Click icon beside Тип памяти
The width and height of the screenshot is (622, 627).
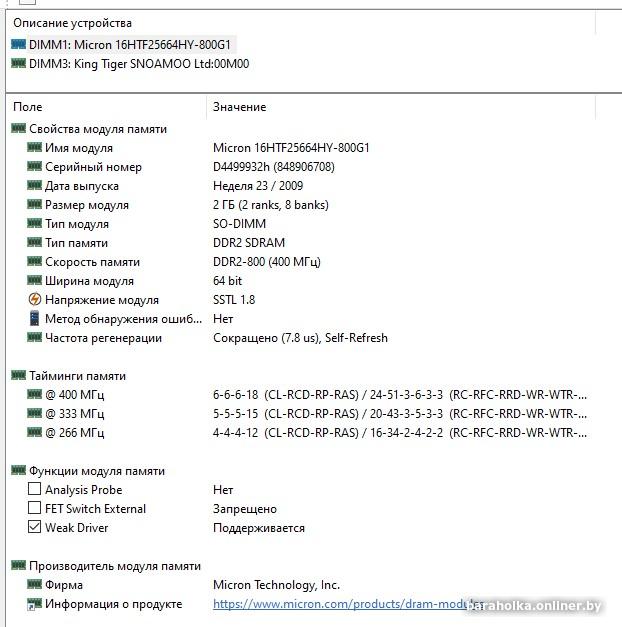click(x=34, y=242)
